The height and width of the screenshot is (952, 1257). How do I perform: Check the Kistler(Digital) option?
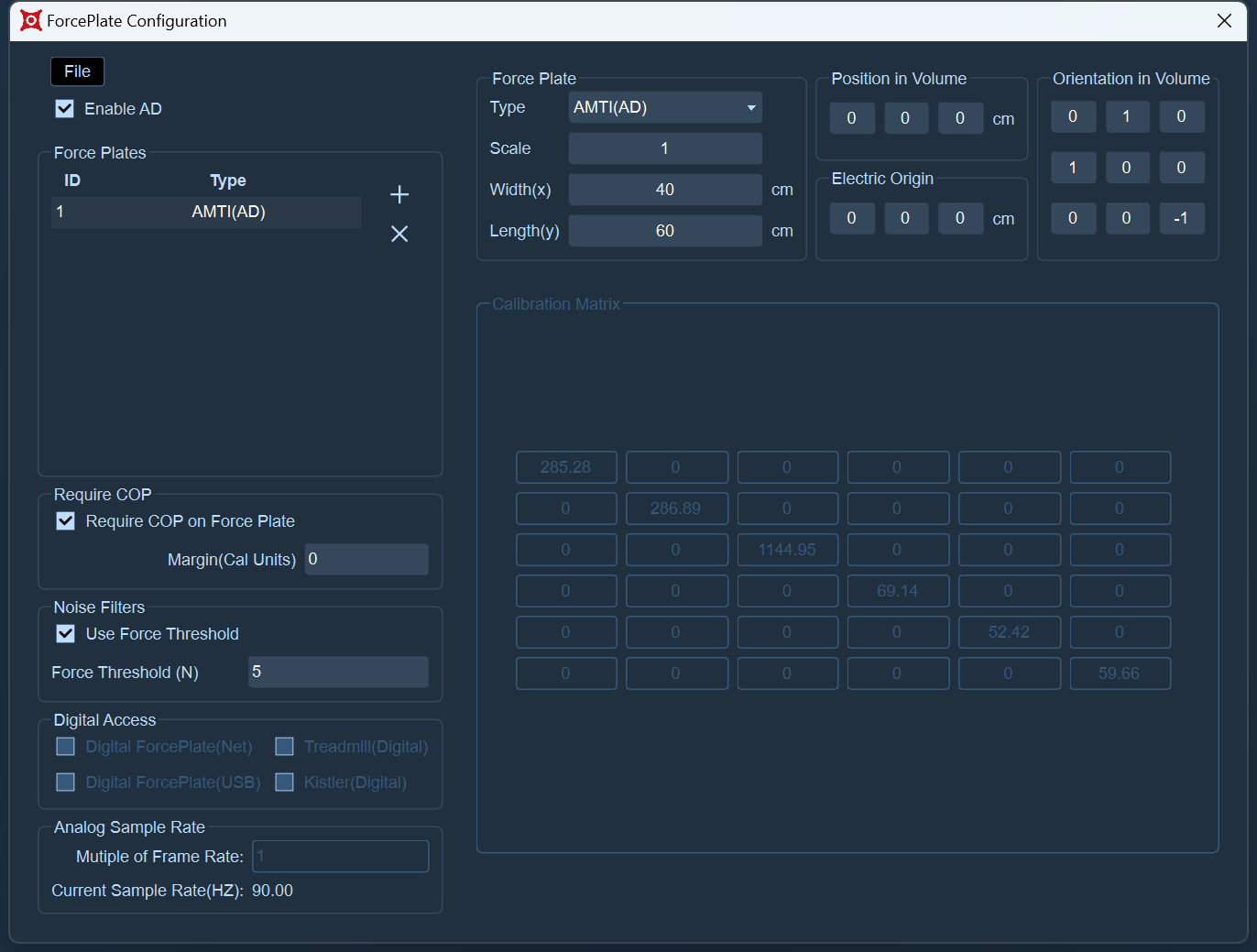click(x=285, y=782)
